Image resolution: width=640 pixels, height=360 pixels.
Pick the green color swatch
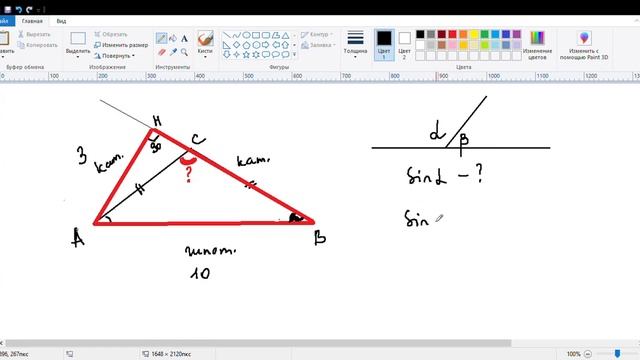click(484, 34)
